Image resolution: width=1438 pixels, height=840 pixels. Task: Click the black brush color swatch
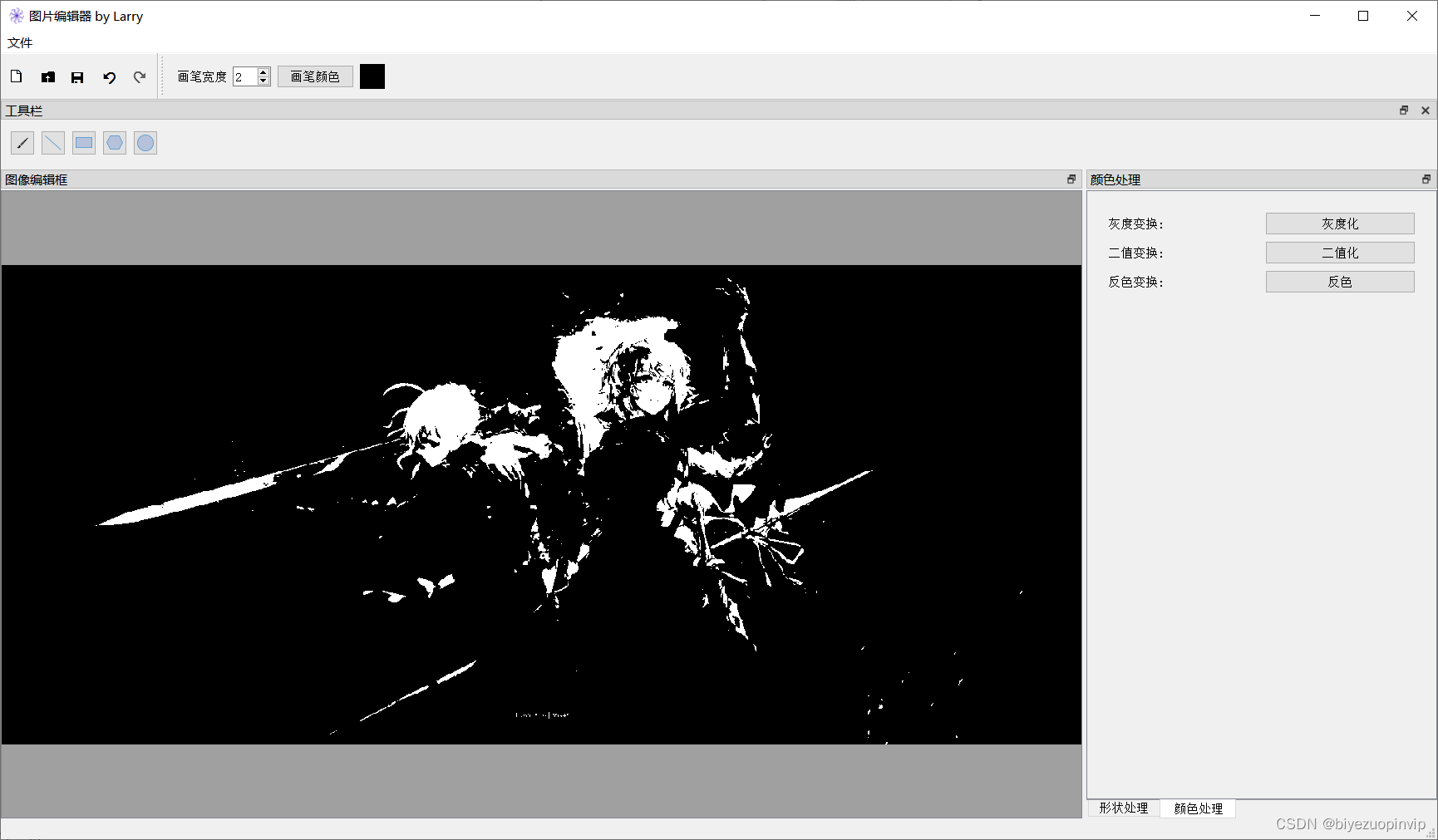pyautogui.click(x=372, y=76)
